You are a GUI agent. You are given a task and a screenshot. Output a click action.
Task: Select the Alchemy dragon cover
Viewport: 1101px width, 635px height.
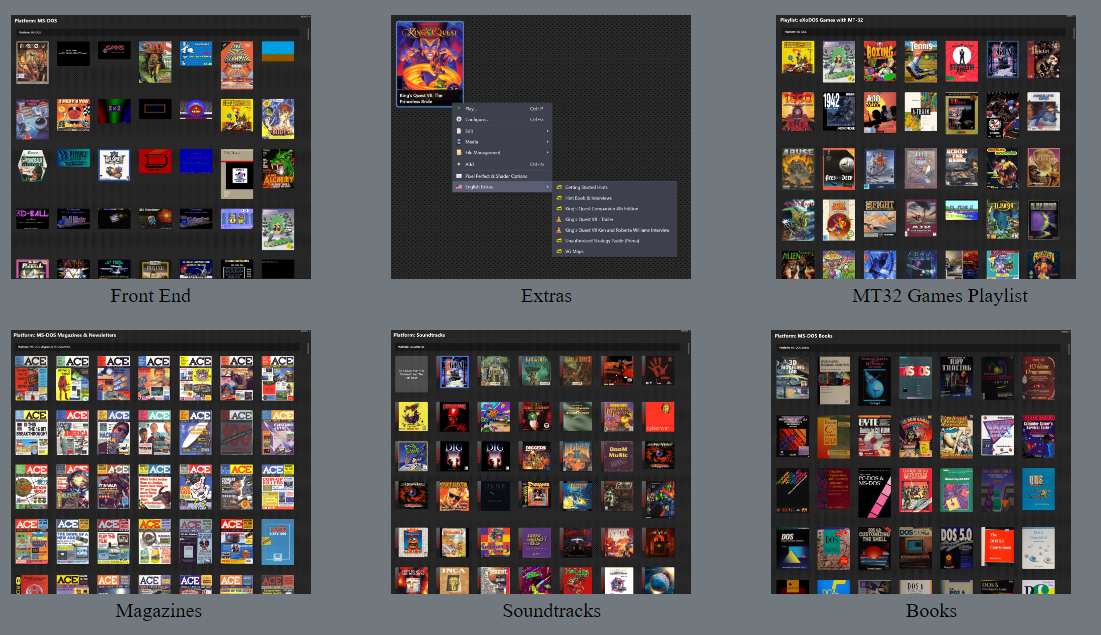278,169
